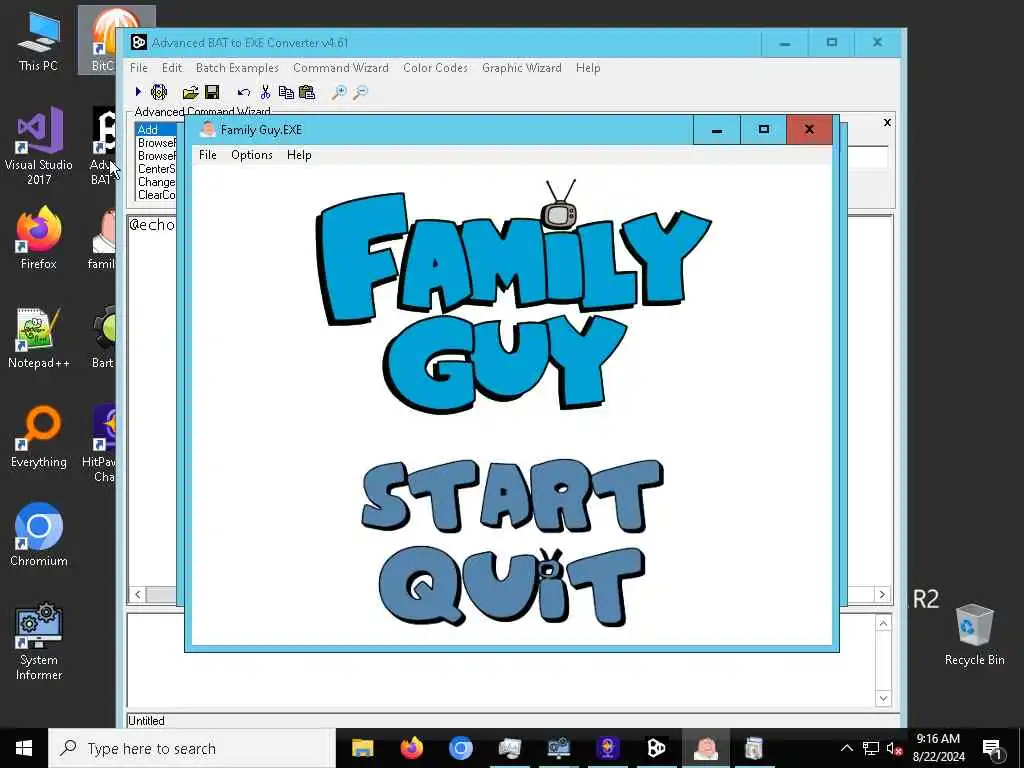Click File Explorer in the taskbar
Screen dimensions: 1024x768
(362, 748)
